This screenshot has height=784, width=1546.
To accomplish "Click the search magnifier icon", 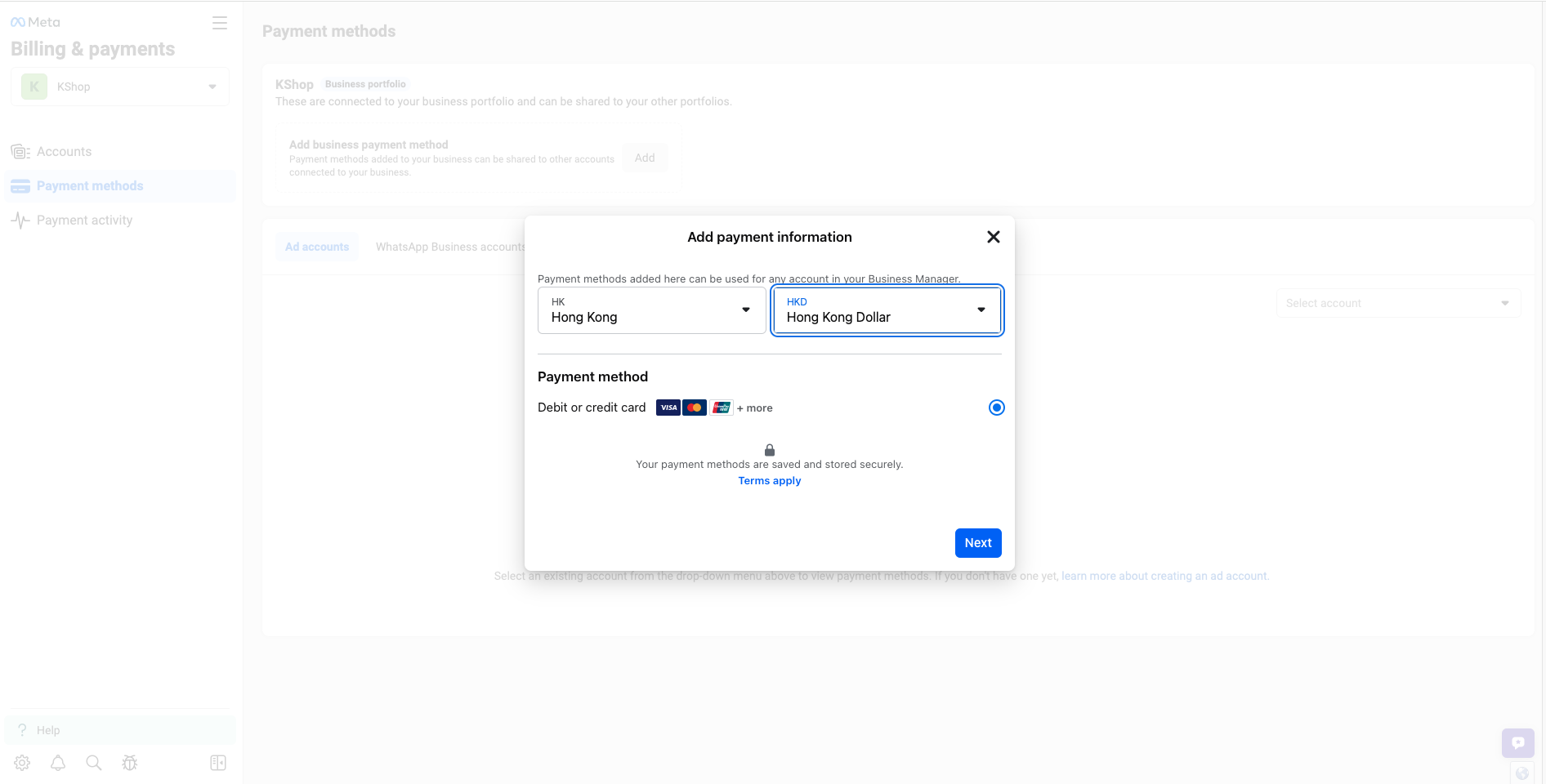I will coord(94,763).
